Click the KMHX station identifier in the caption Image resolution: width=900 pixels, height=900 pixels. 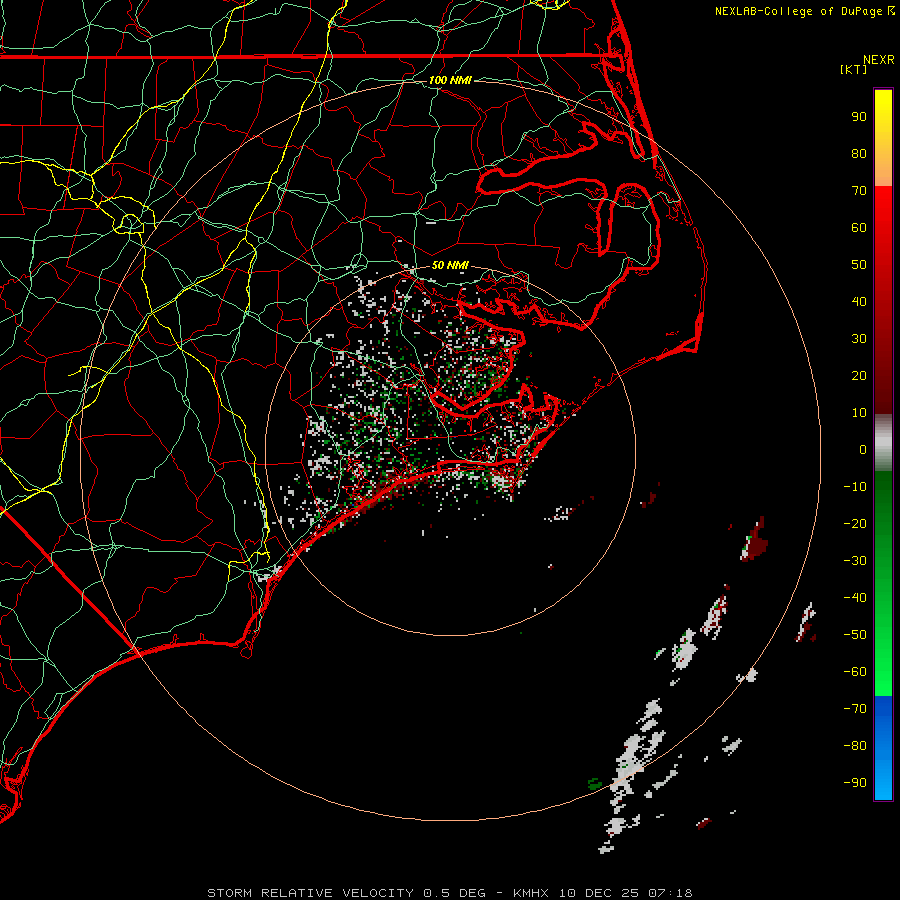click(533, 892)
